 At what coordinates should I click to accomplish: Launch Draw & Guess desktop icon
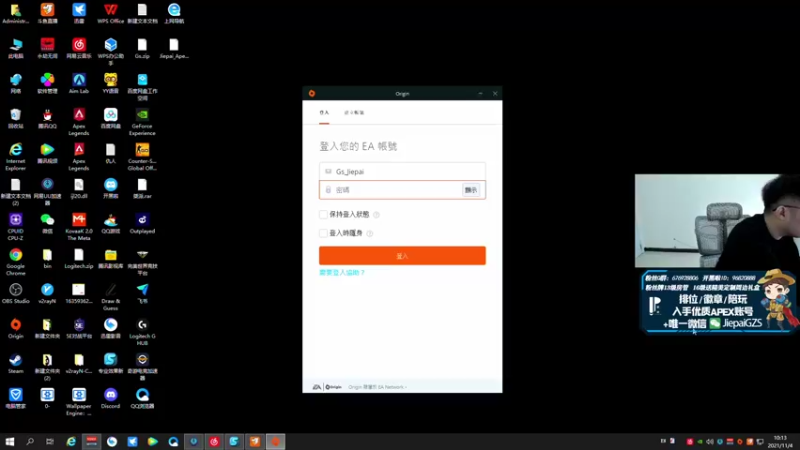click(x=111, y=297)
